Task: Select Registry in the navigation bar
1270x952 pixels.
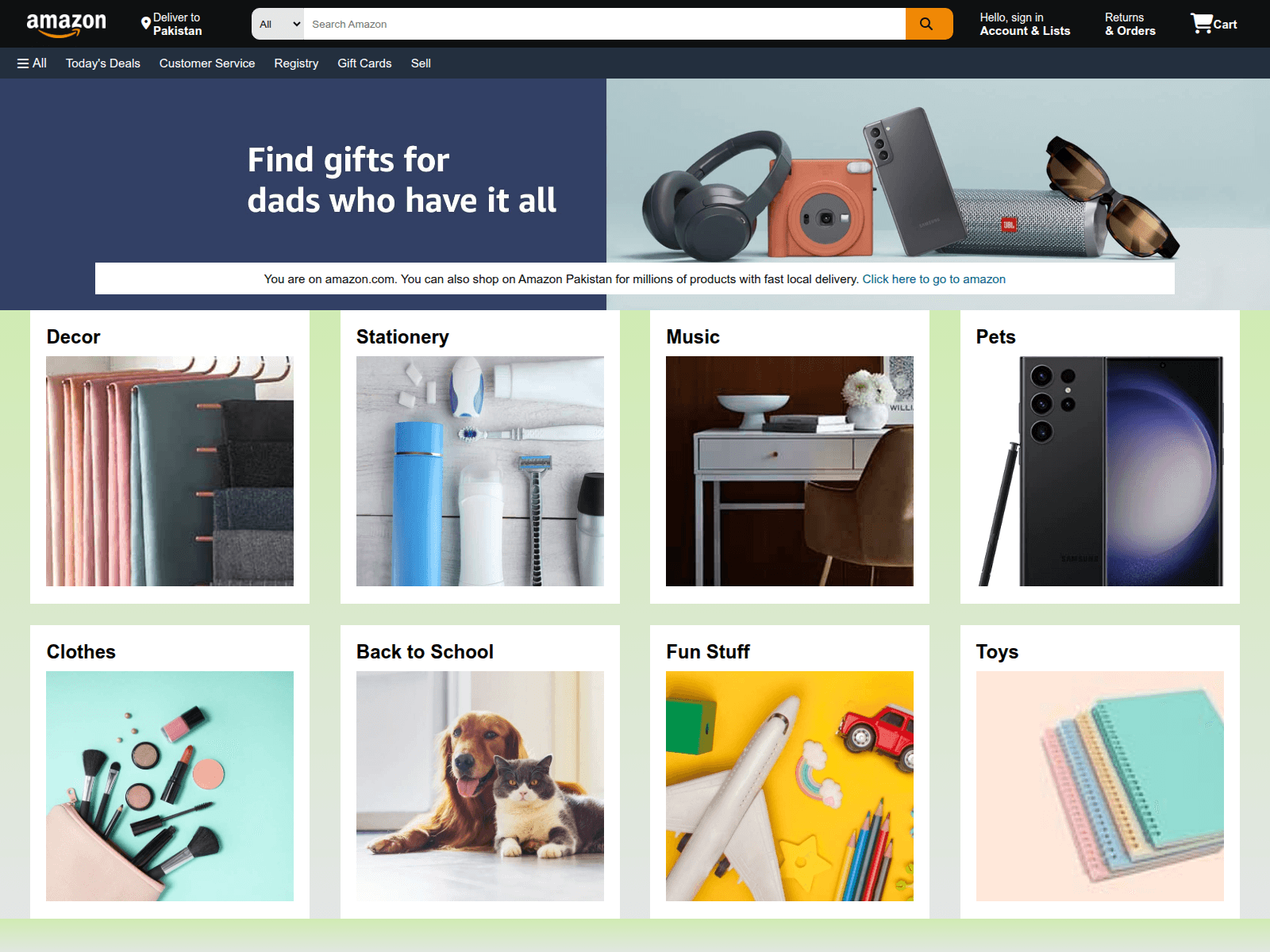Action: pos(296,63)
